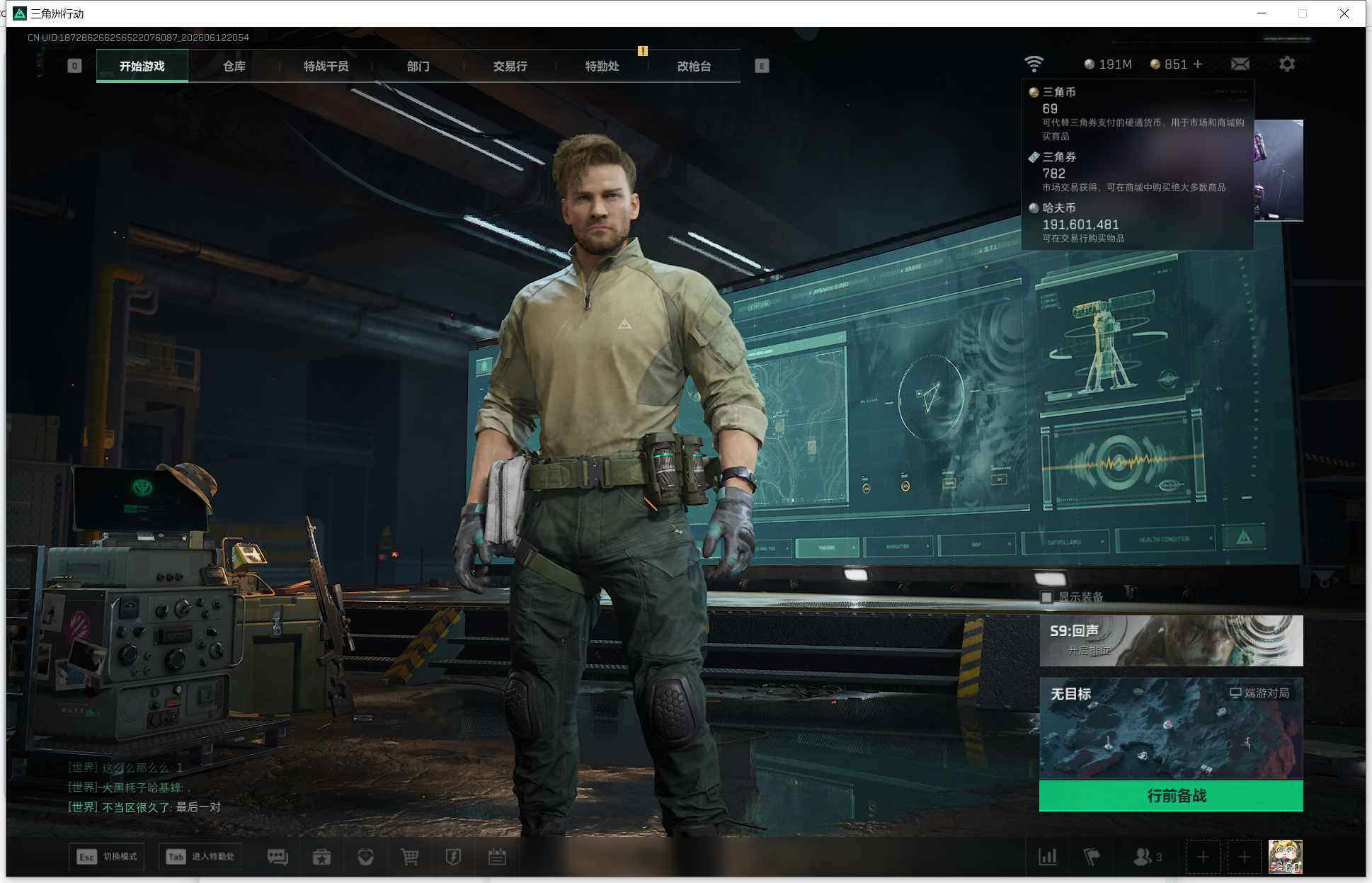
Task: Switch to the 开始游戏 tab
Action: [142, 67]
